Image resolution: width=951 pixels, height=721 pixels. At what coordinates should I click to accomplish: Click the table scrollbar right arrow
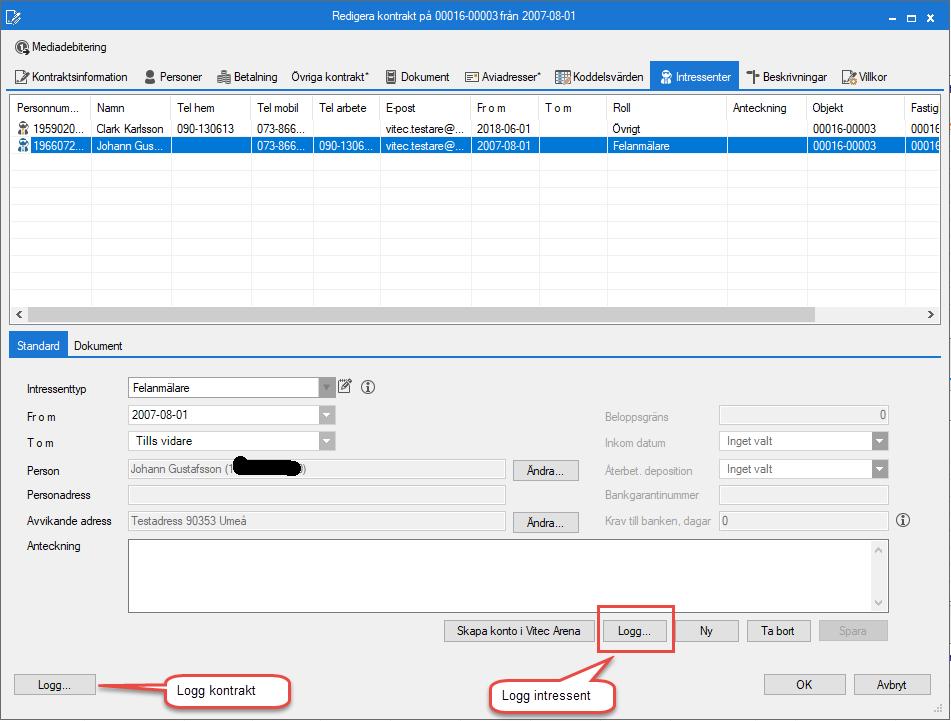931,314
